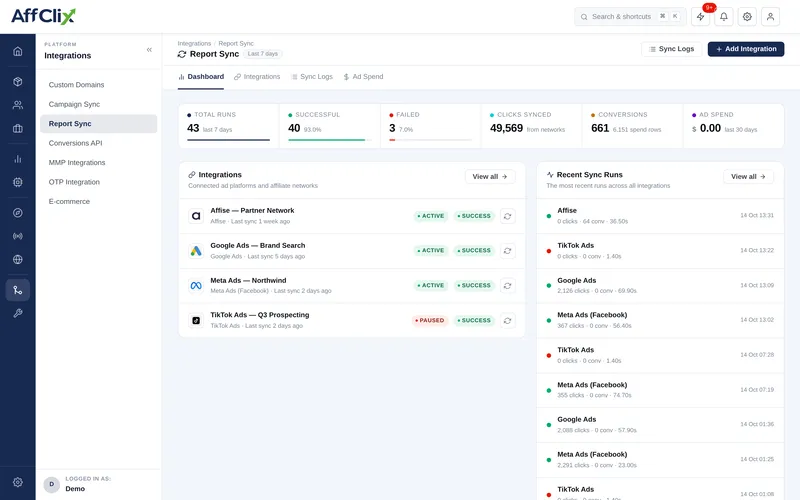Open the briefcase icon in left rail
Image resolution: width=800 pixels, height=500 pixels.
click(17, 129)
